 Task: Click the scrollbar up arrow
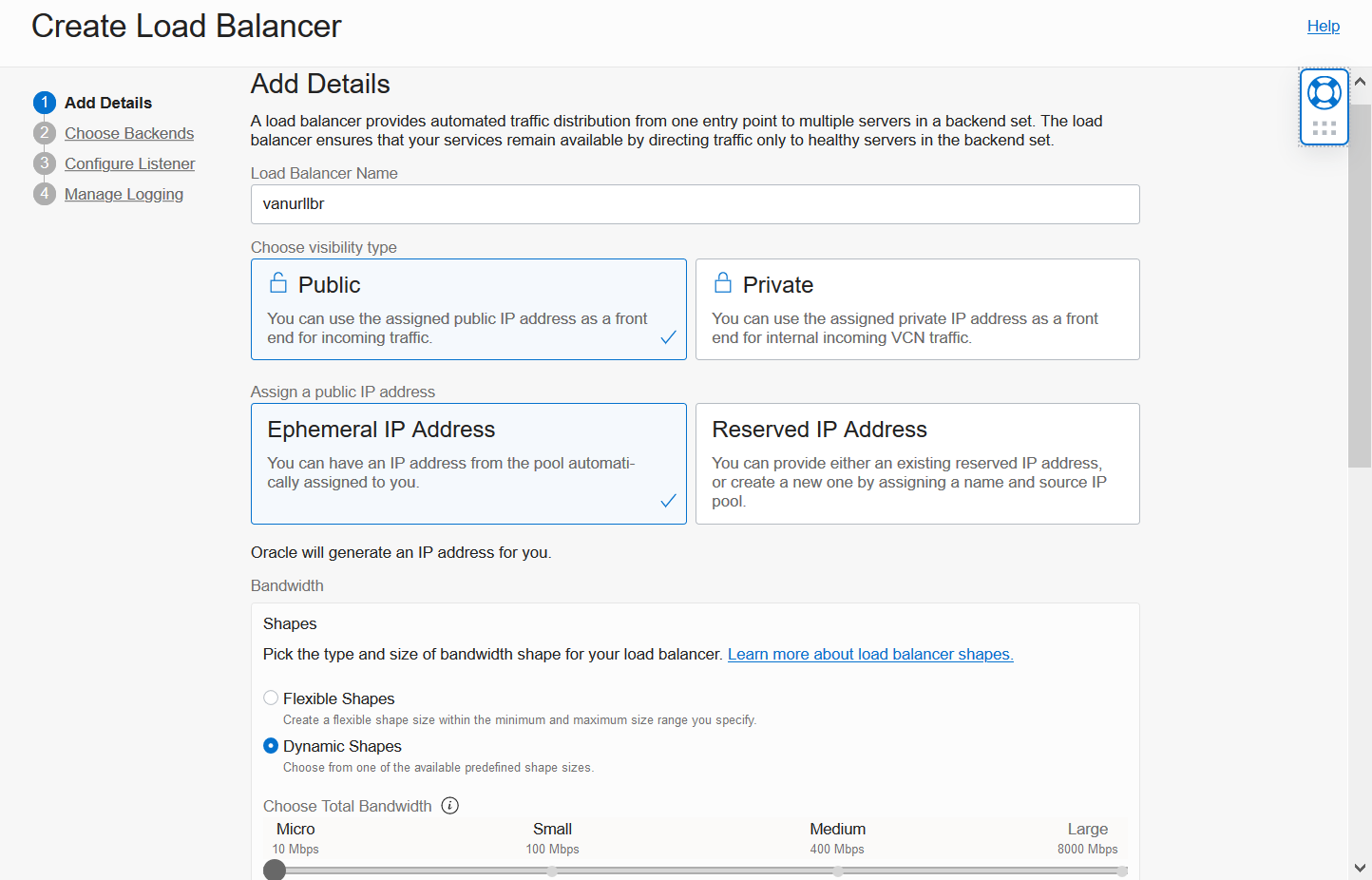(1361, 82)
